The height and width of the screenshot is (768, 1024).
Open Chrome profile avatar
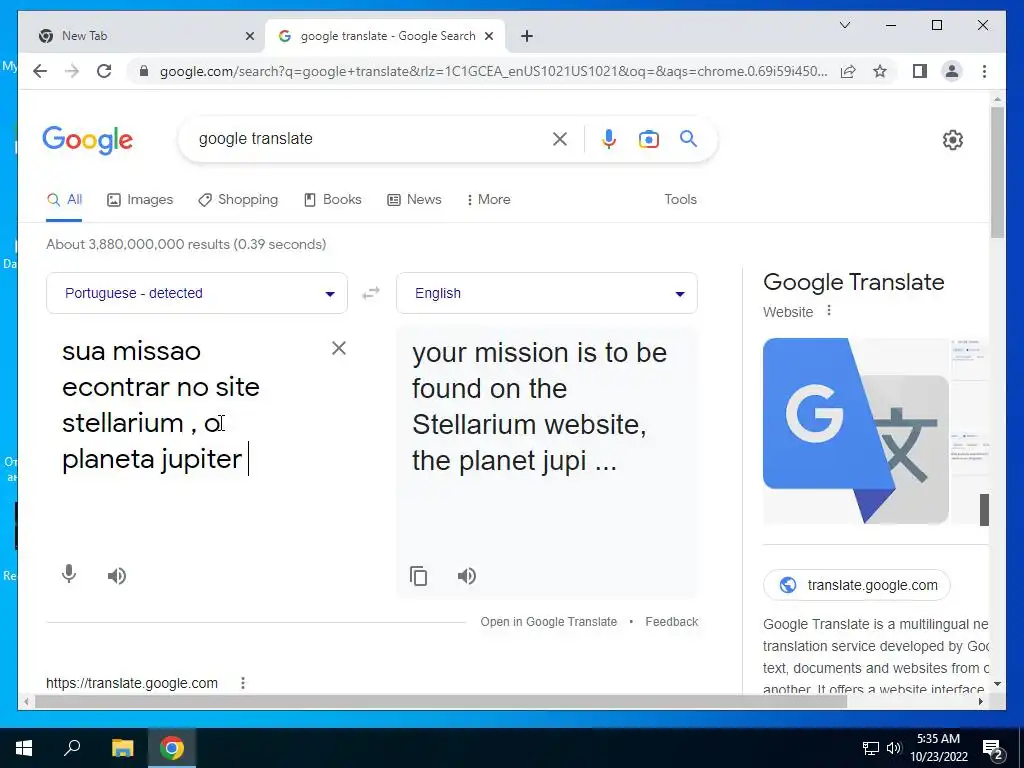coord(952,71)
